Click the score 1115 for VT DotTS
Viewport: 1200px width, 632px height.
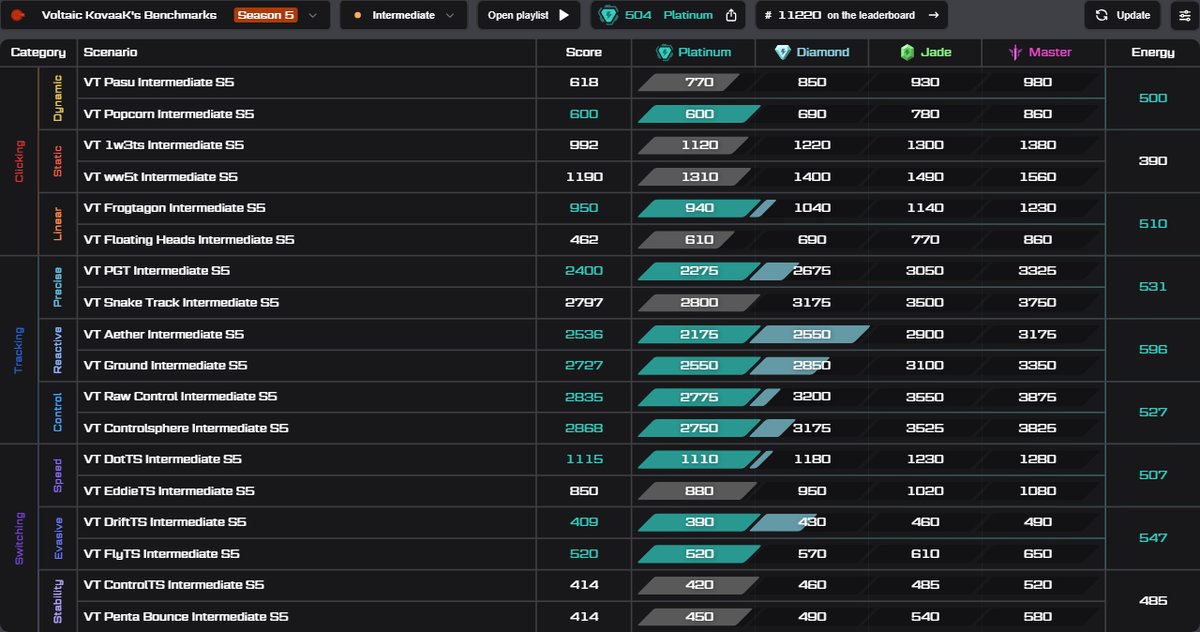point(584,460)
